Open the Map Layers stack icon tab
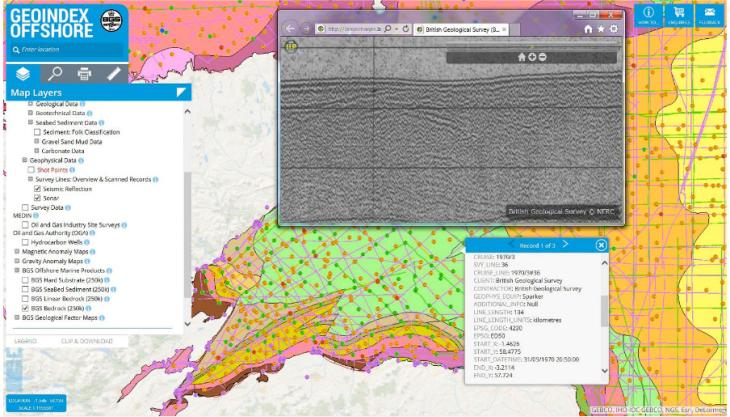This screenshot has height=417, width=730. (x=23, y=74)
